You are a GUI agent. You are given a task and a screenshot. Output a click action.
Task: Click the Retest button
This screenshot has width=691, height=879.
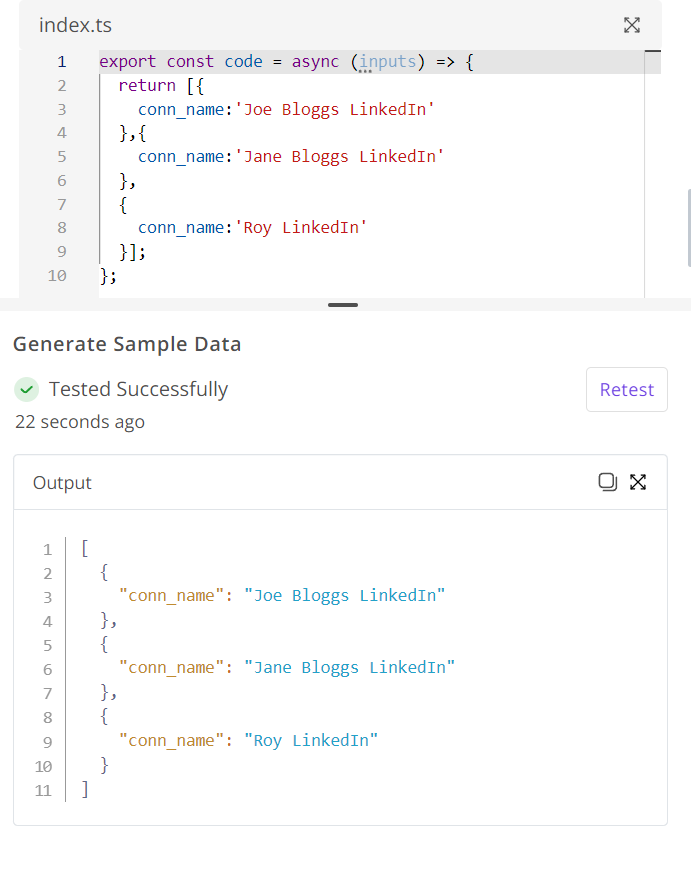point(627,390)
